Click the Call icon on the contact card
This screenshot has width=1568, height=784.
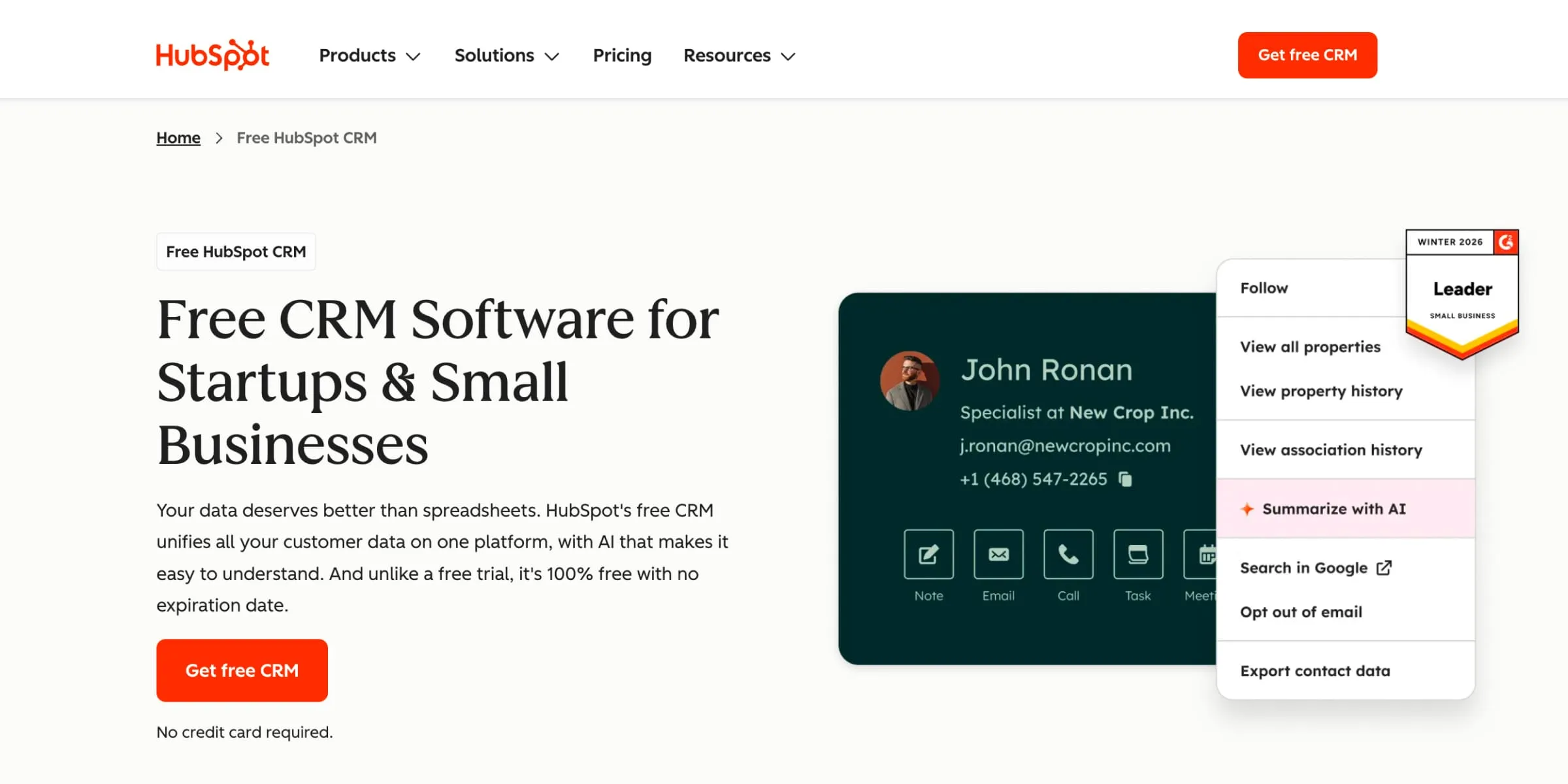(x=1068, y=554)
